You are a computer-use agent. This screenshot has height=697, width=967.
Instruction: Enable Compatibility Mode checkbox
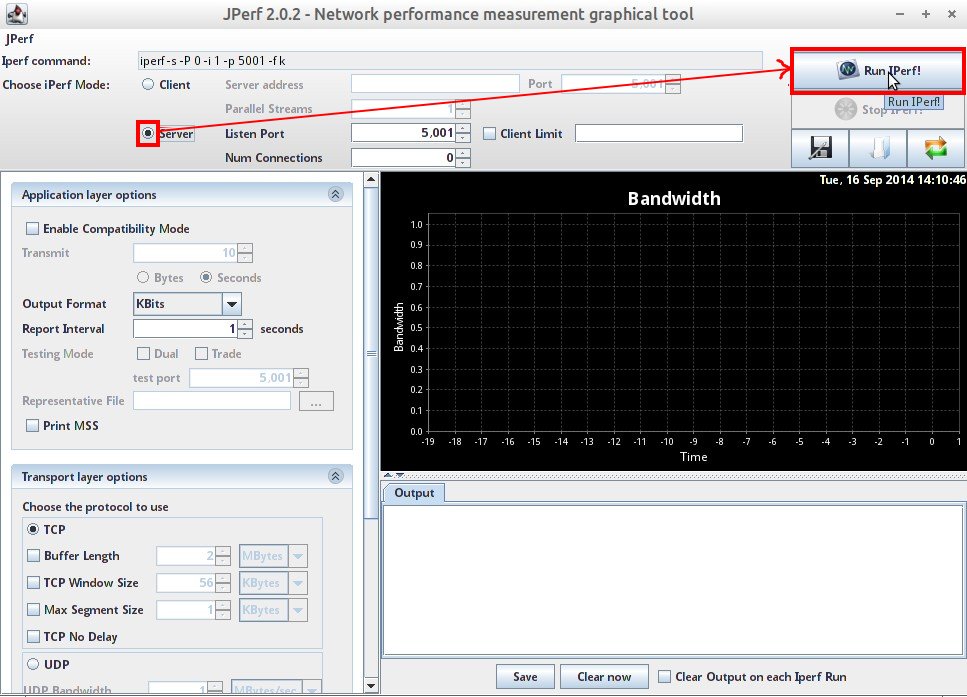click(32, 229)
